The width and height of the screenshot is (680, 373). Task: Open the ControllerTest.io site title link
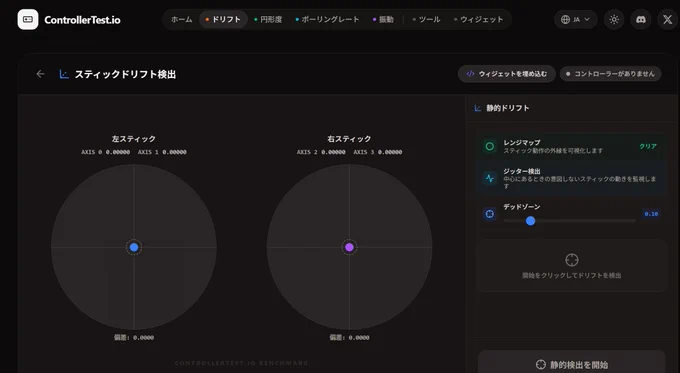pyautogui.click(x=82, y=20)
